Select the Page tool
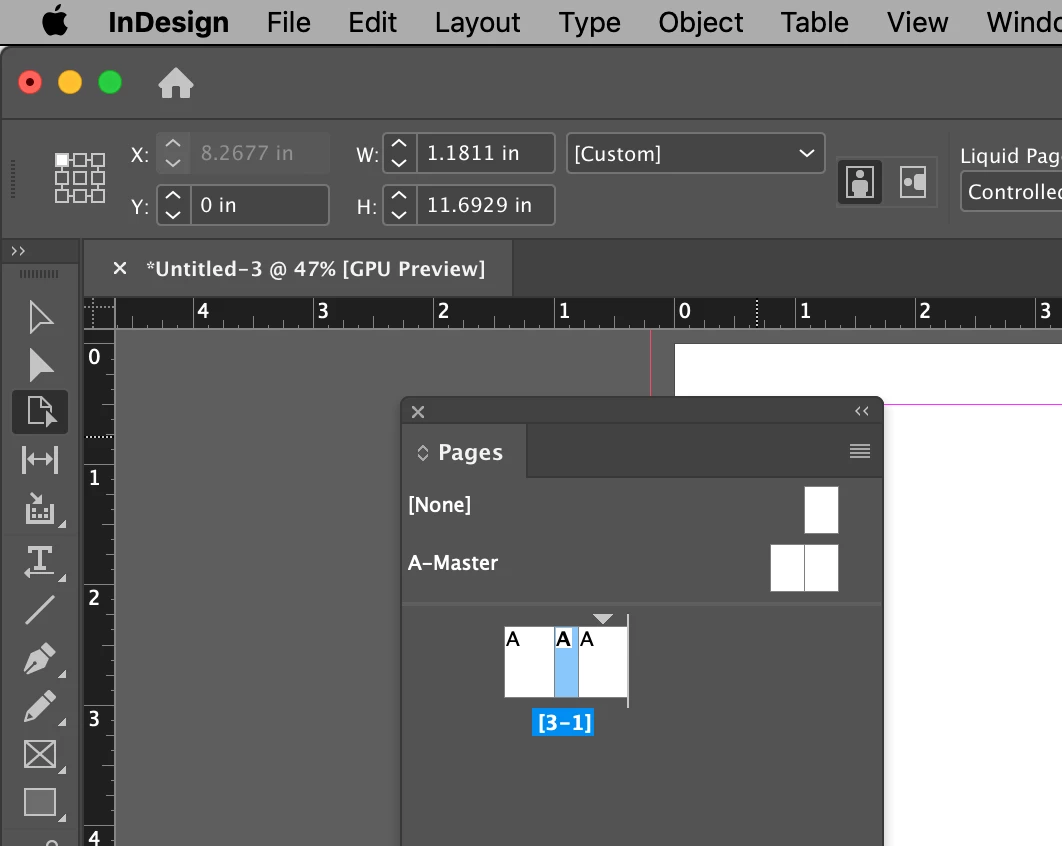The image size is (1062, 846). click(x=40, y=411)
